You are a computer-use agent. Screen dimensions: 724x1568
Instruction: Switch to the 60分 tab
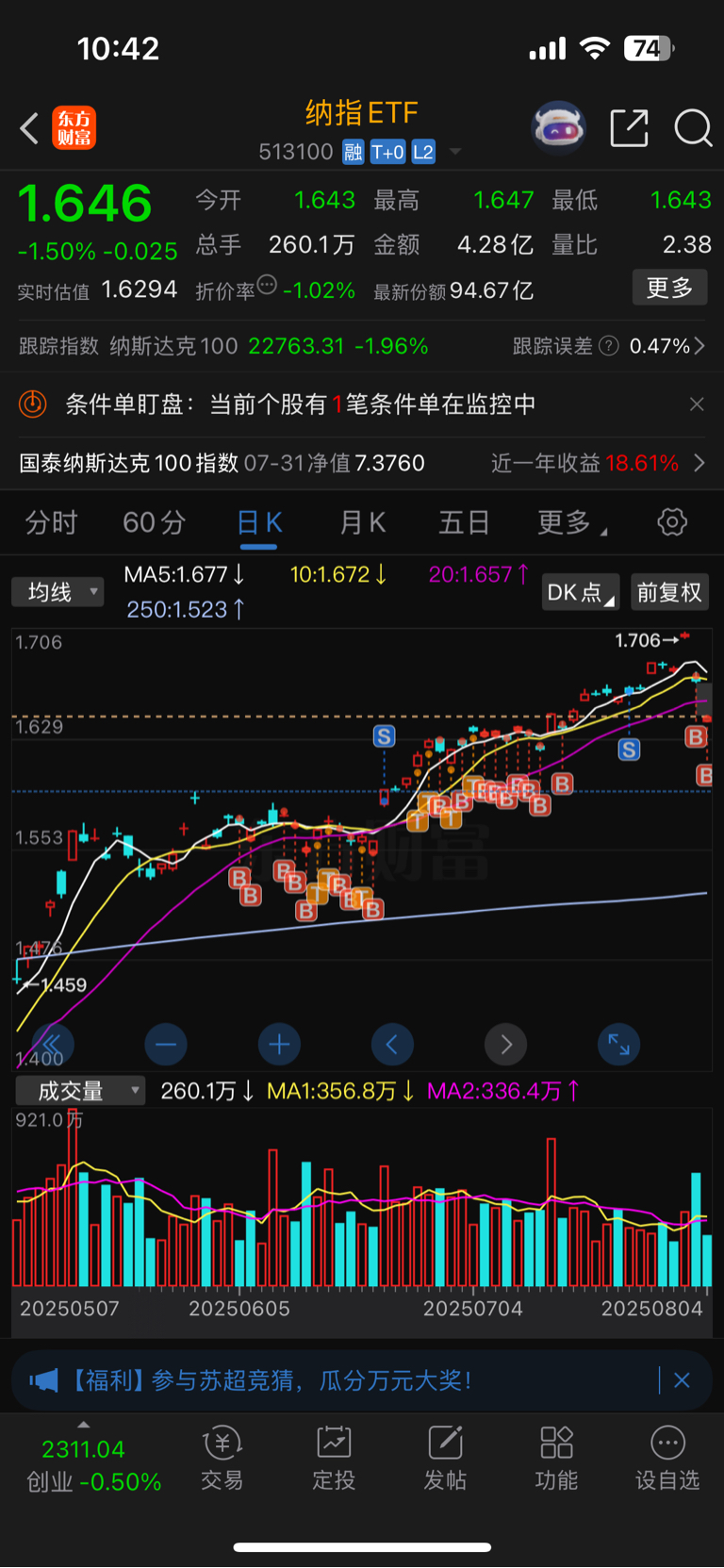pos(155,522)
